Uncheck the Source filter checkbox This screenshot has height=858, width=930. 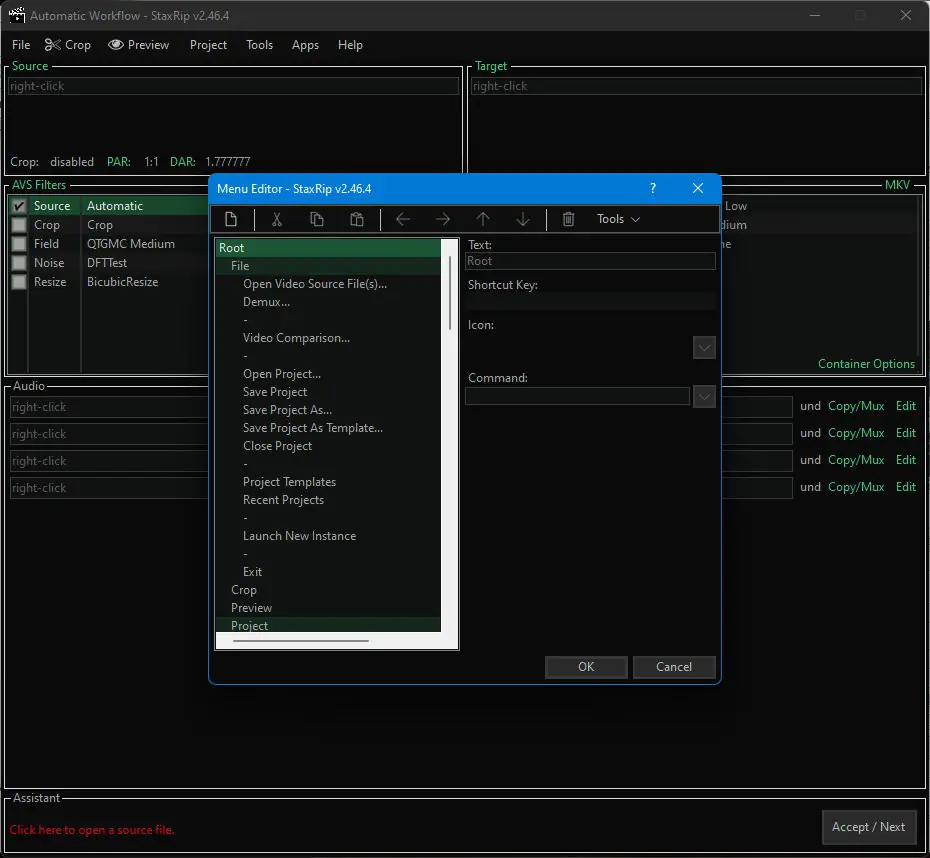[x=19, y=206]
